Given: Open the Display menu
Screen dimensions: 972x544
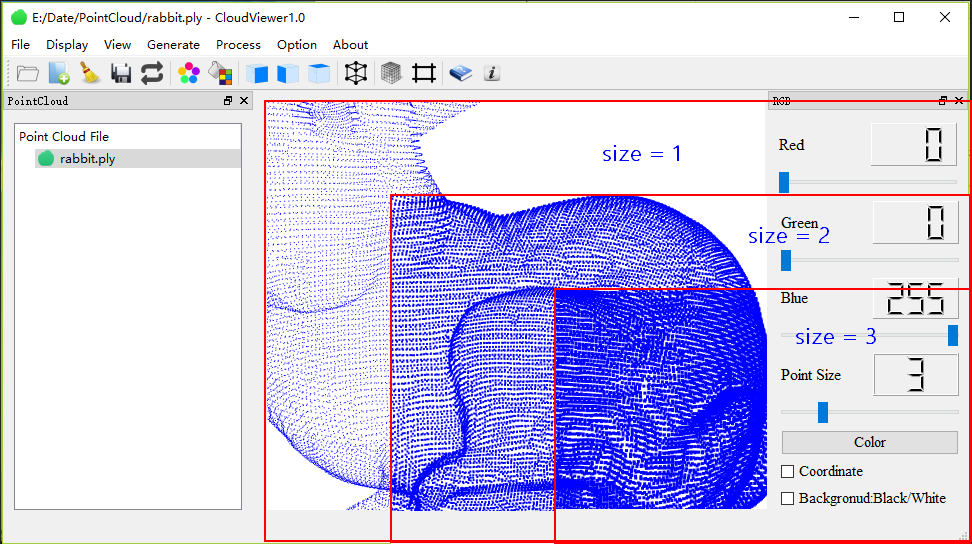Looking at the screenshot, I should [67, 45].
